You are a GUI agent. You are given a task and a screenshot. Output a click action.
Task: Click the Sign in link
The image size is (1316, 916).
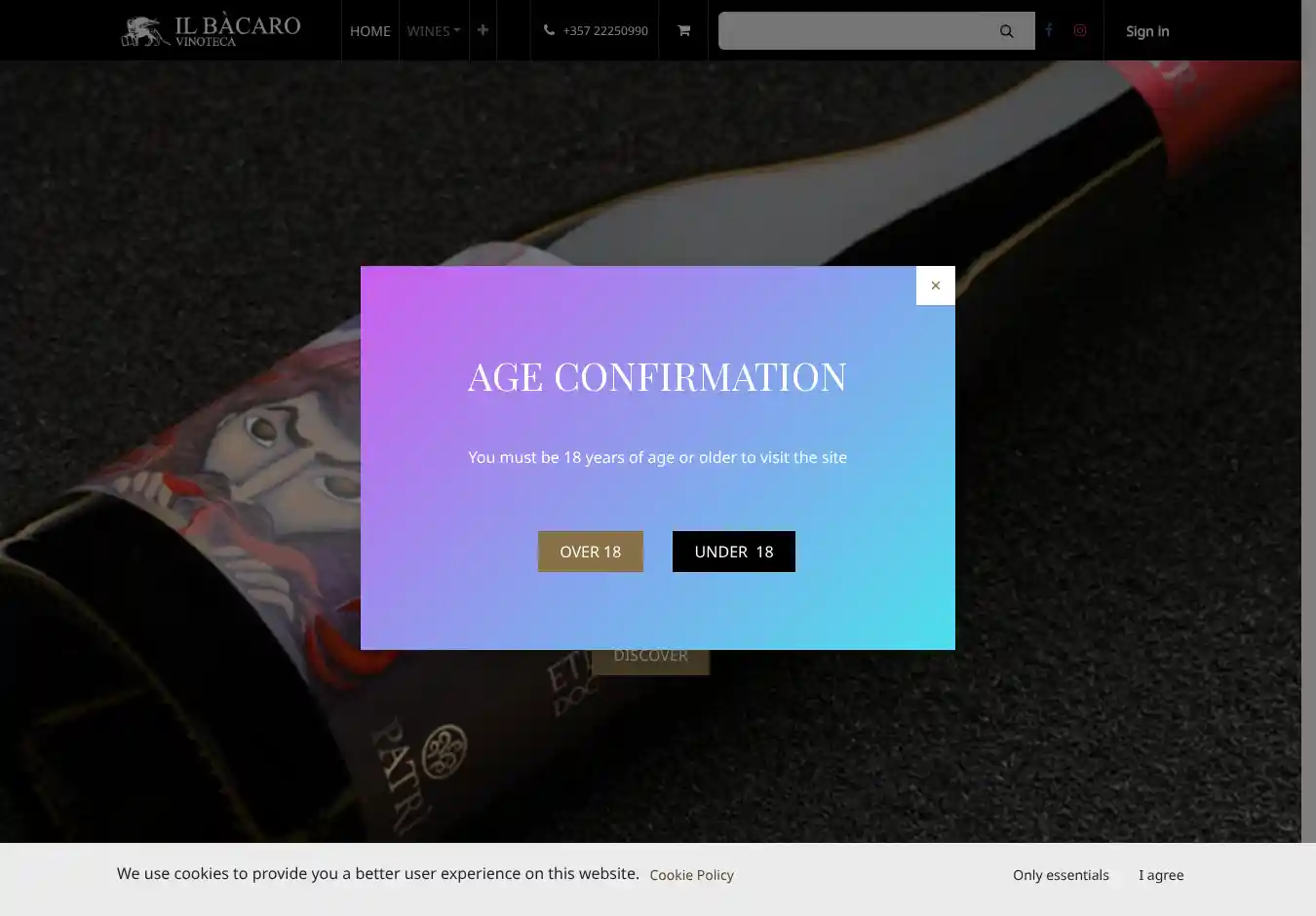coord(1147,31)
